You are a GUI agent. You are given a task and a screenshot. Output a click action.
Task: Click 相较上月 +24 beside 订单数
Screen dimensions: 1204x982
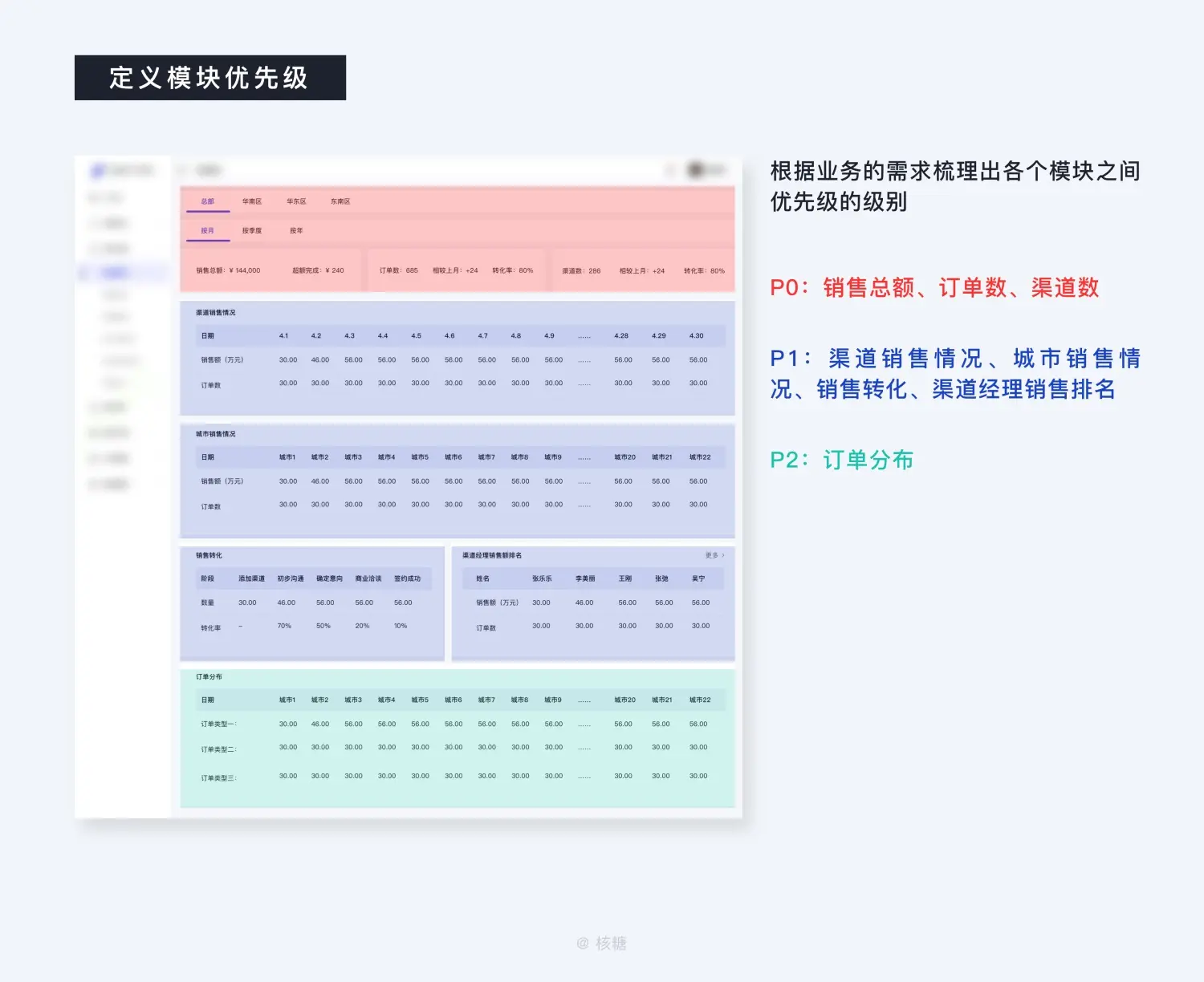coord(455,270)
